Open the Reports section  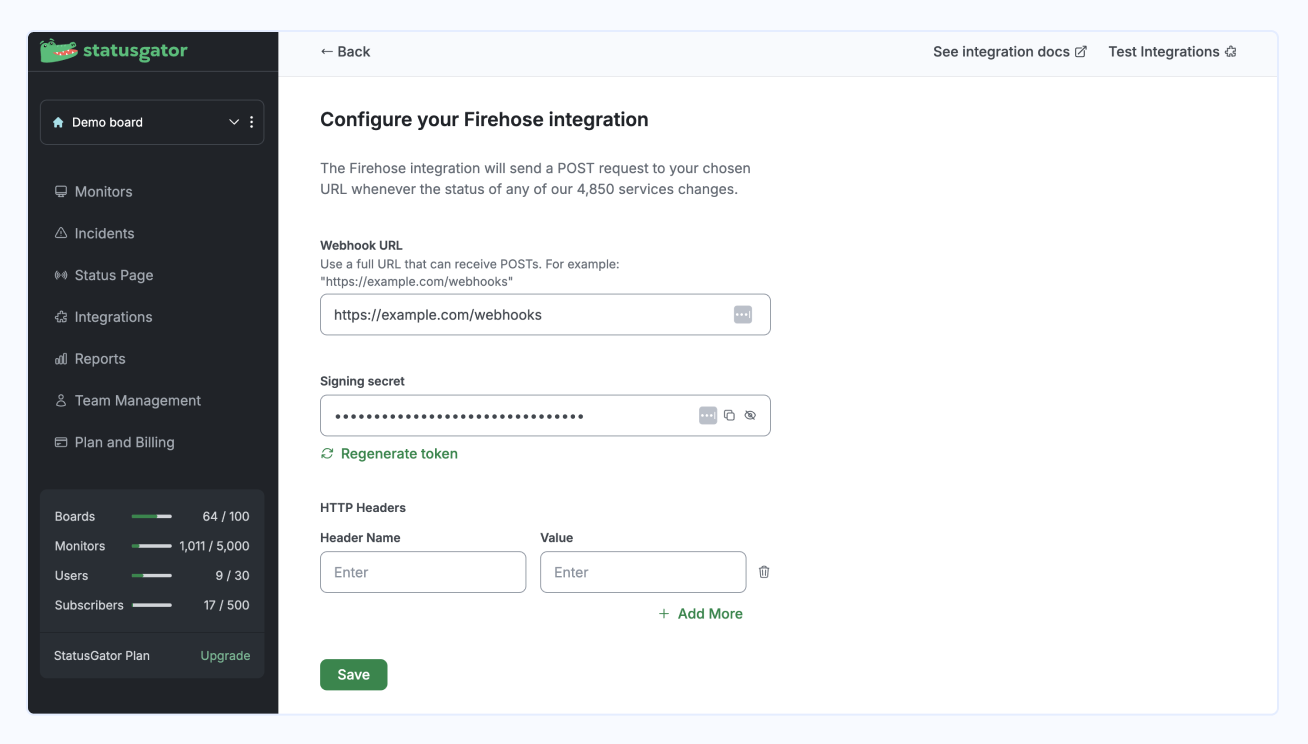[100, 359]
